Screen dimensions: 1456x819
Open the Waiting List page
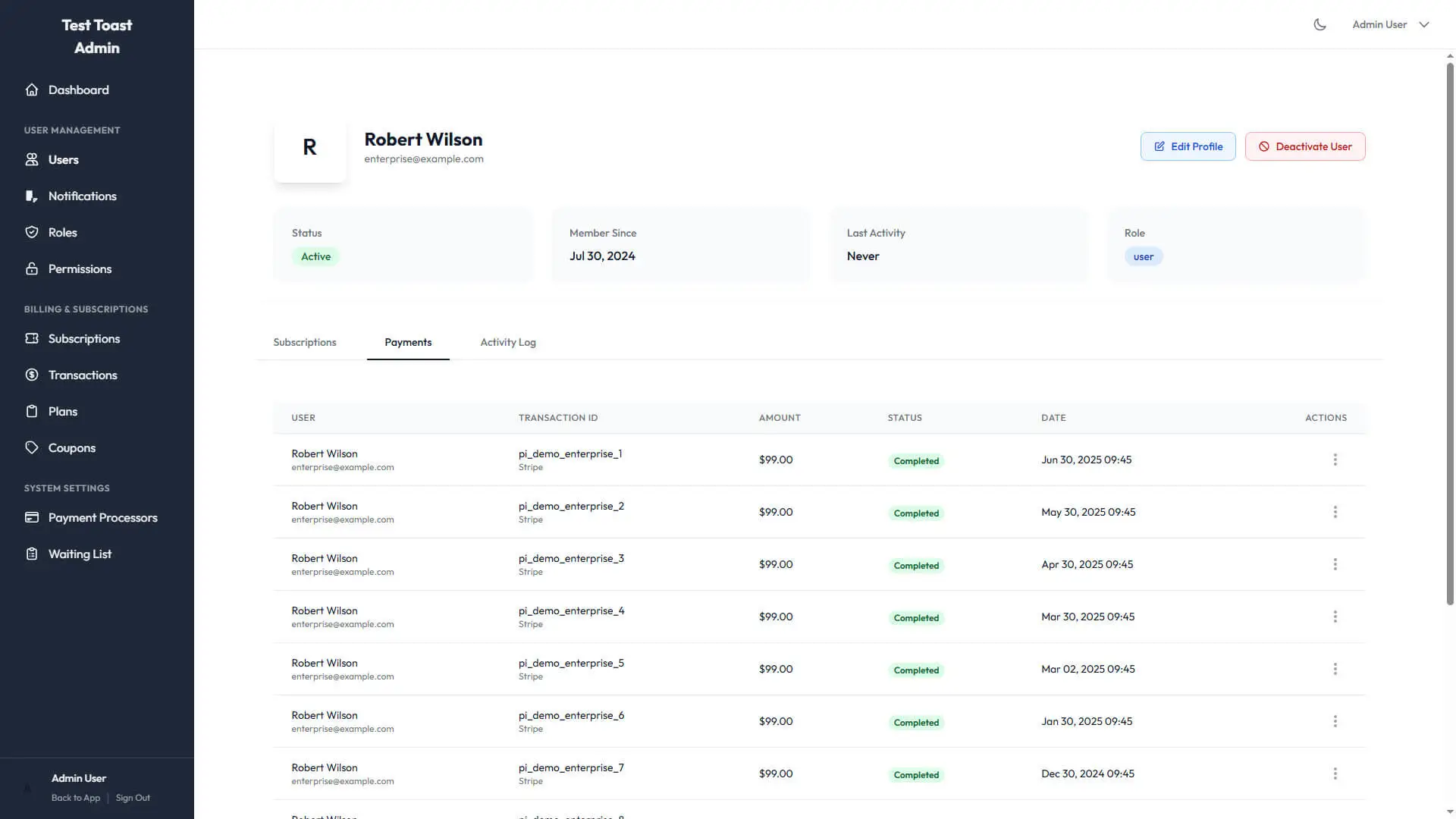(x=32, y=554)
